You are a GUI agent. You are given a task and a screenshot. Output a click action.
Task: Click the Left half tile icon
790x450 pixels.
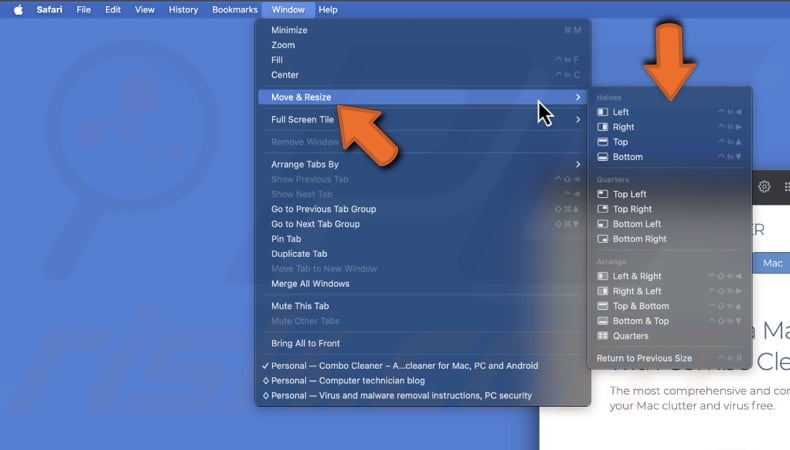[x=603, y=112]
